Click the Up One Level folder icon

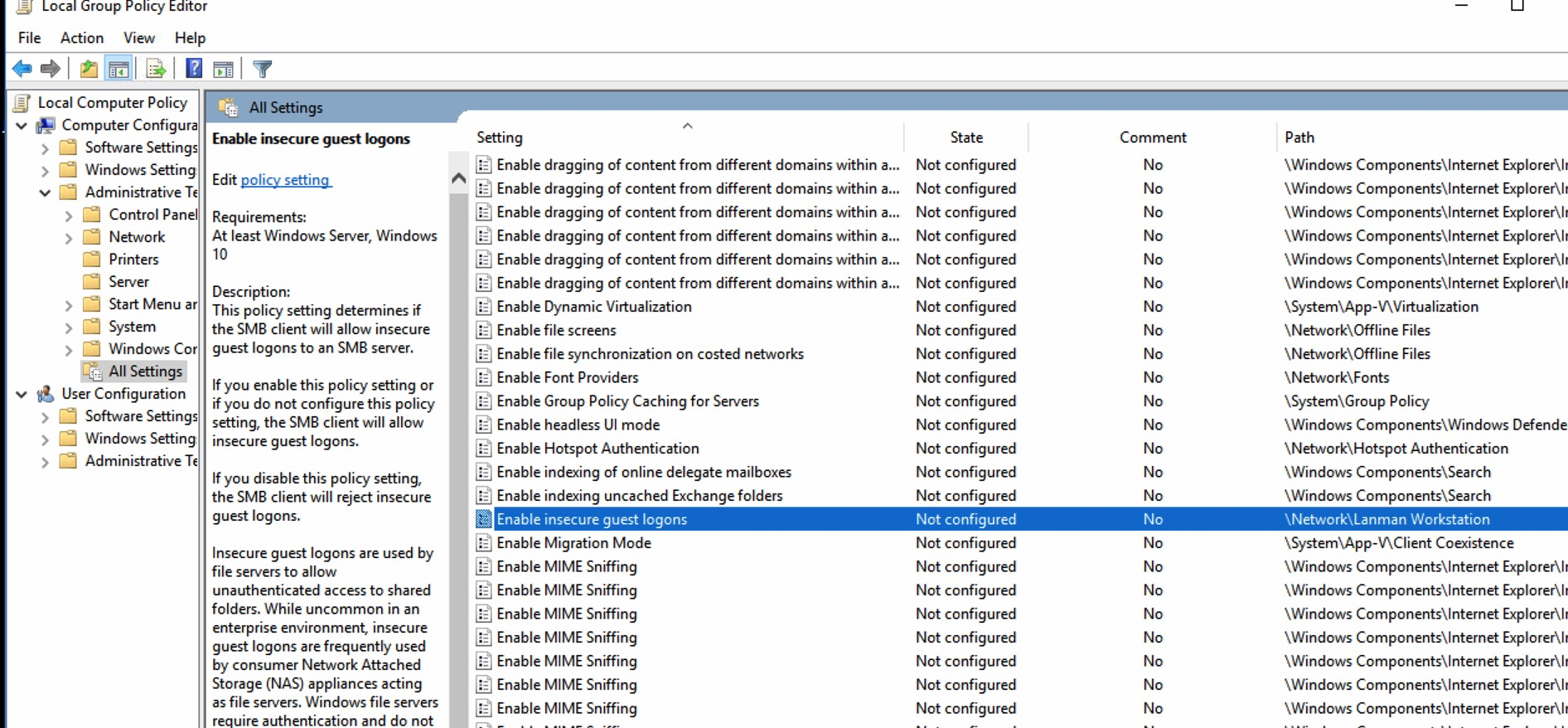pyautogui.click(x=89, y=69)
